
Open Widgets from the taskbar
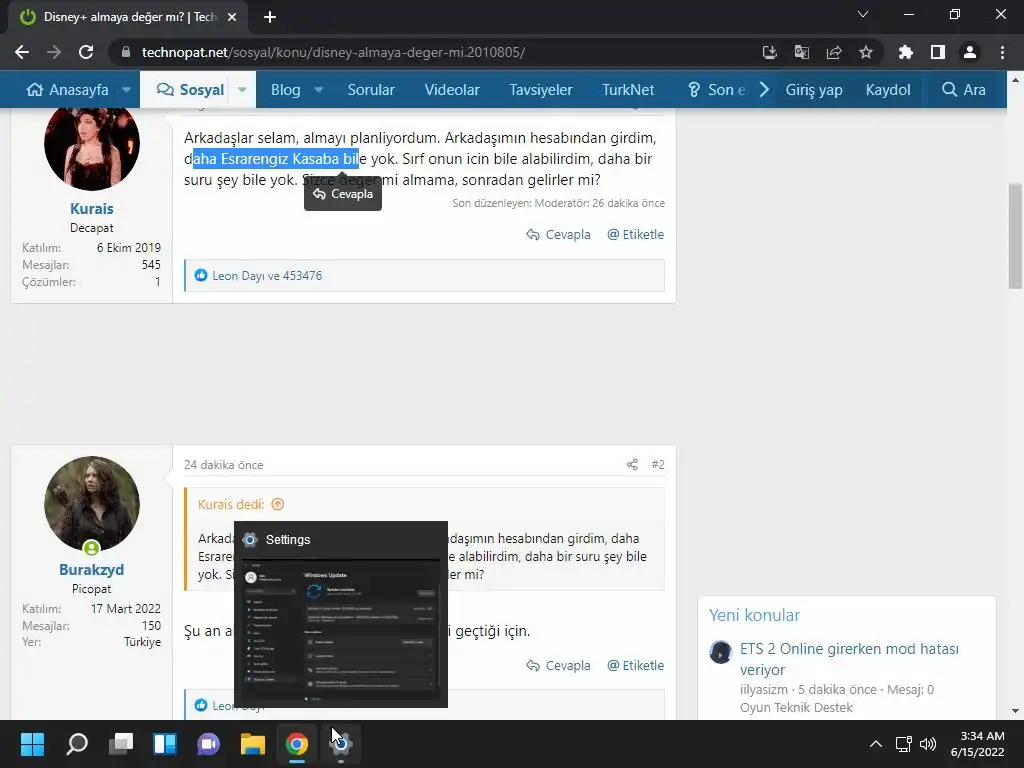(x=165, y=744)
